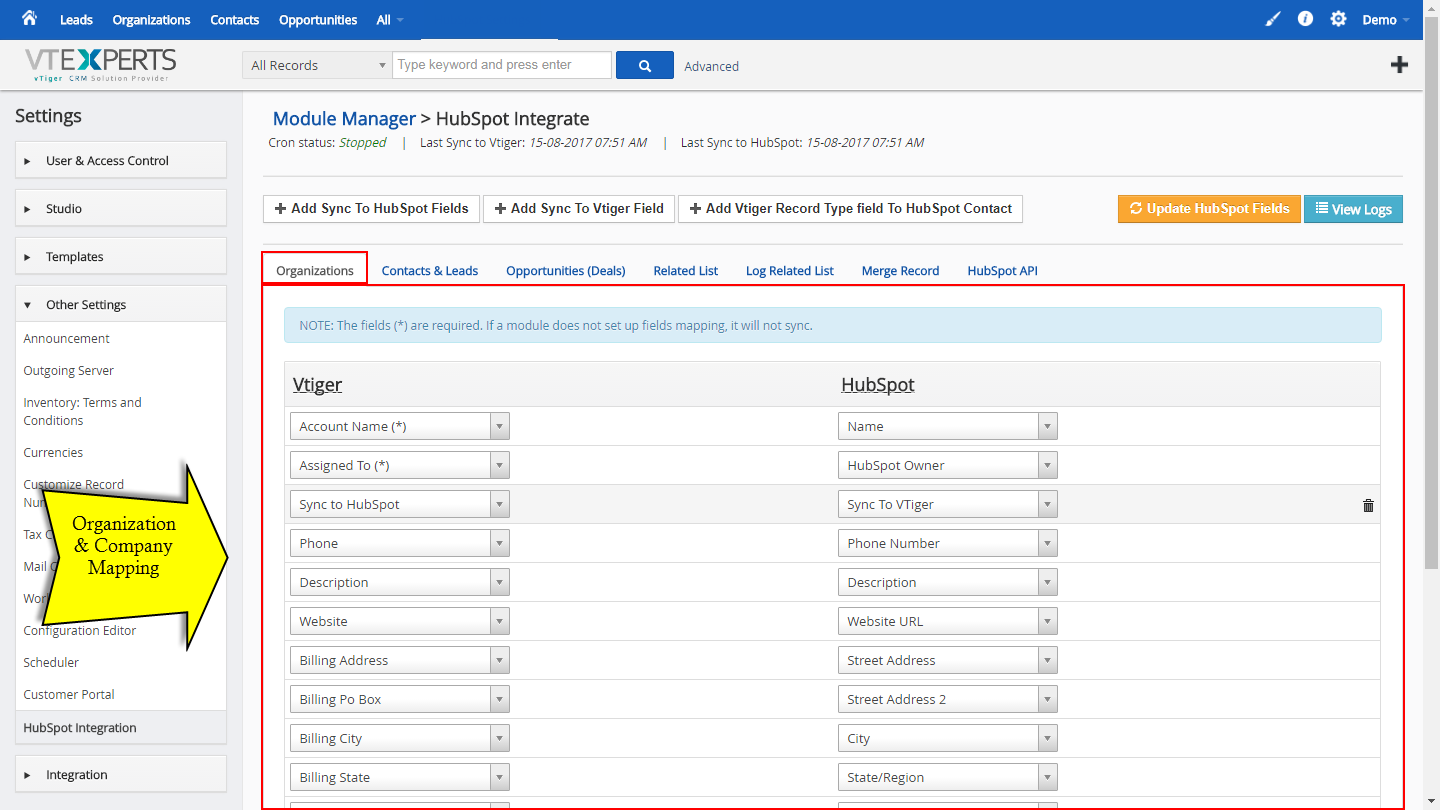Switch to the Opportunities (Deals) tab
The height and width of the screenshot is (810, 1440).
566,271
